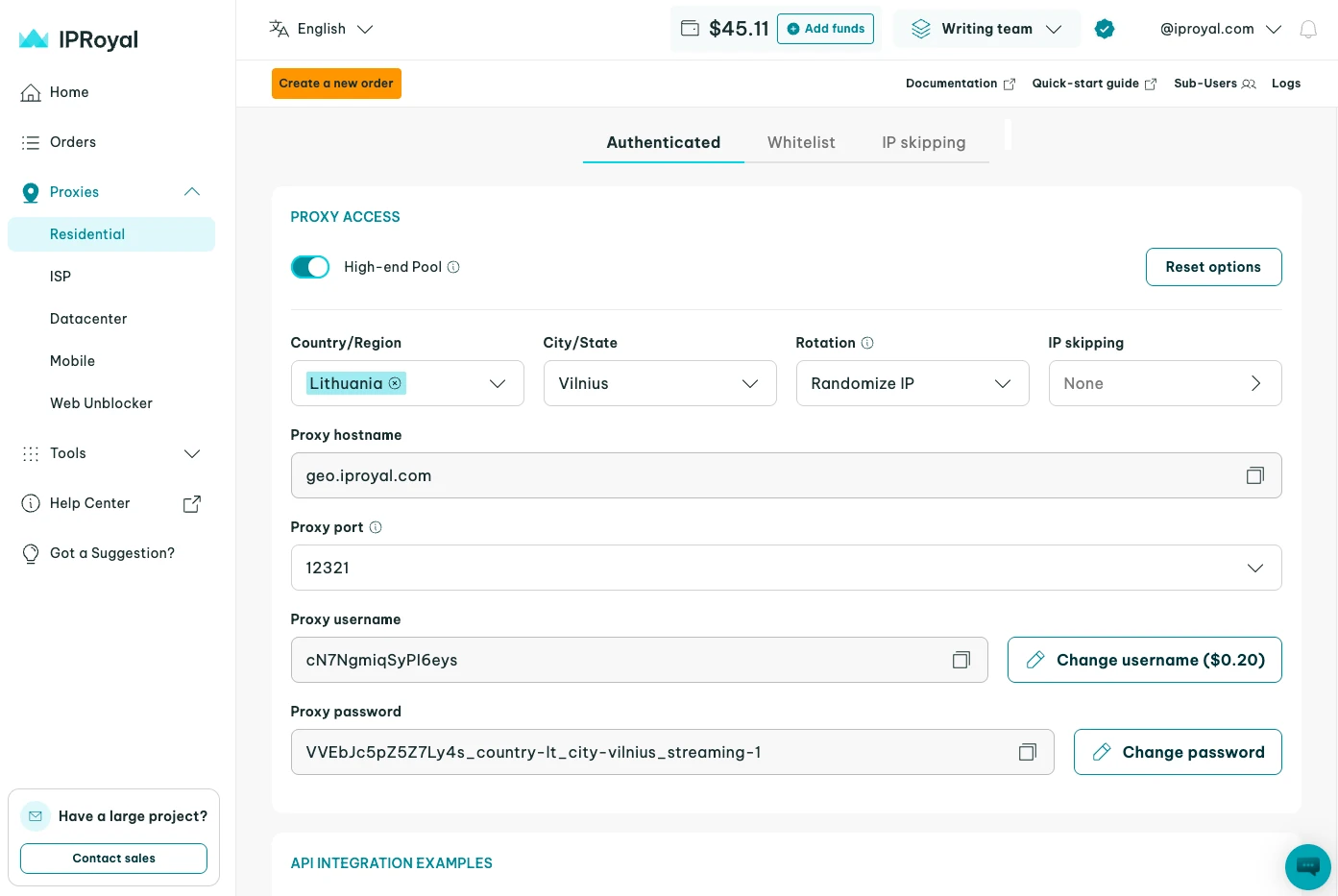Select Mobile in the sidebar
Viewport: 1338px width, 896px height.
[72, 361]
